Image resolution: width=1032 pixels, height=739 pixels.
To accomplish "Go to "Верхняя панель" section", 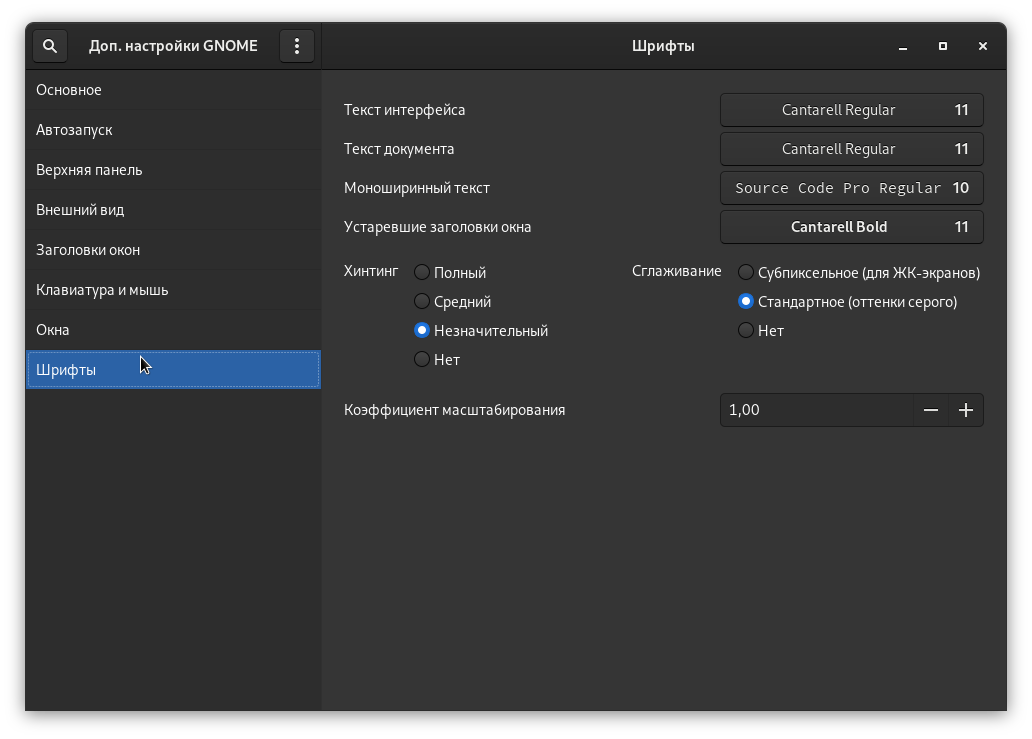I will pyautogui.click(x=89, y=170).
